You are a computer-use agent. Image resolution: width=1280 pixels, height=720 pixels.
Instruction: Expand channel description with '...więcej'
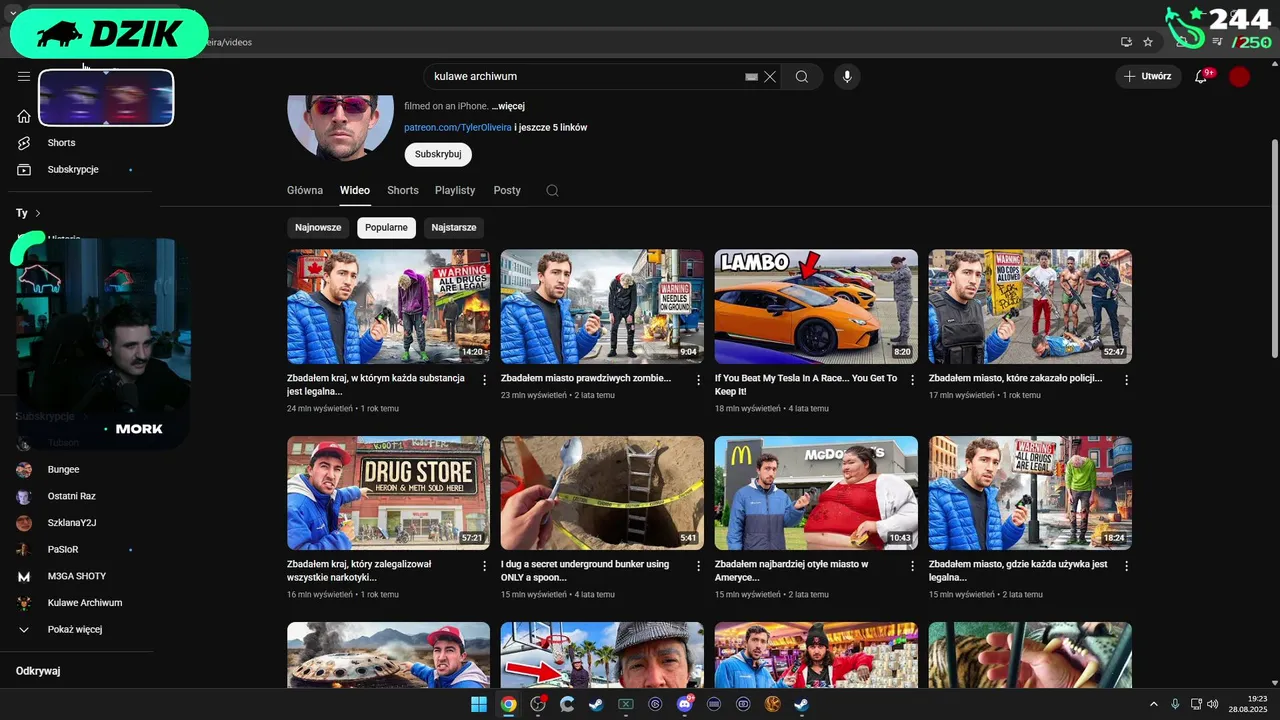point(508,106)
